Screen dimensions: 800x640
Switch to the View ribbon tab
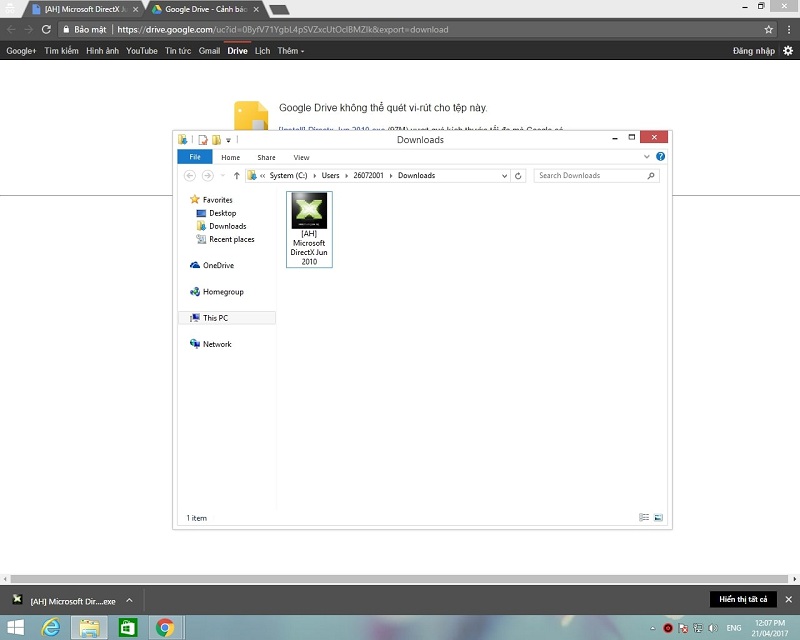301,157
